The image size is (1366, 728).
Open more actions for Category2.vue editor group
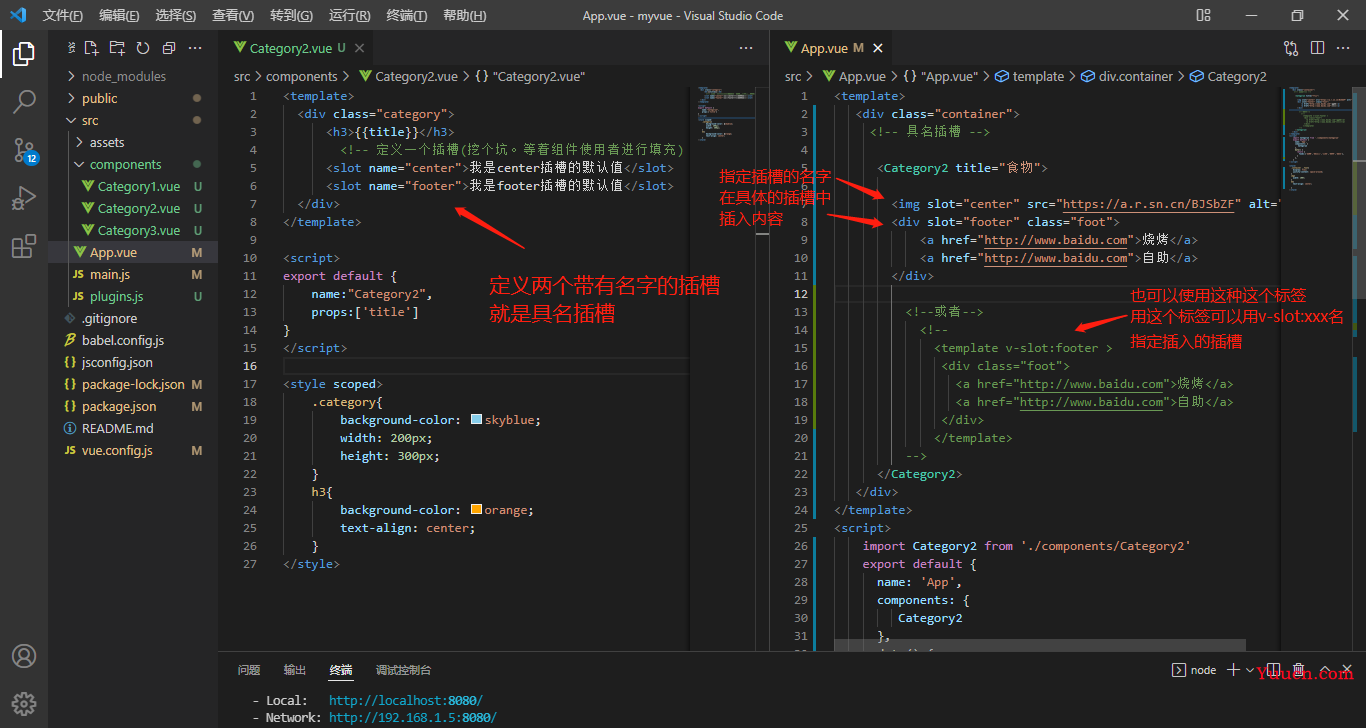pyautogui.click(x=746, y=48)
